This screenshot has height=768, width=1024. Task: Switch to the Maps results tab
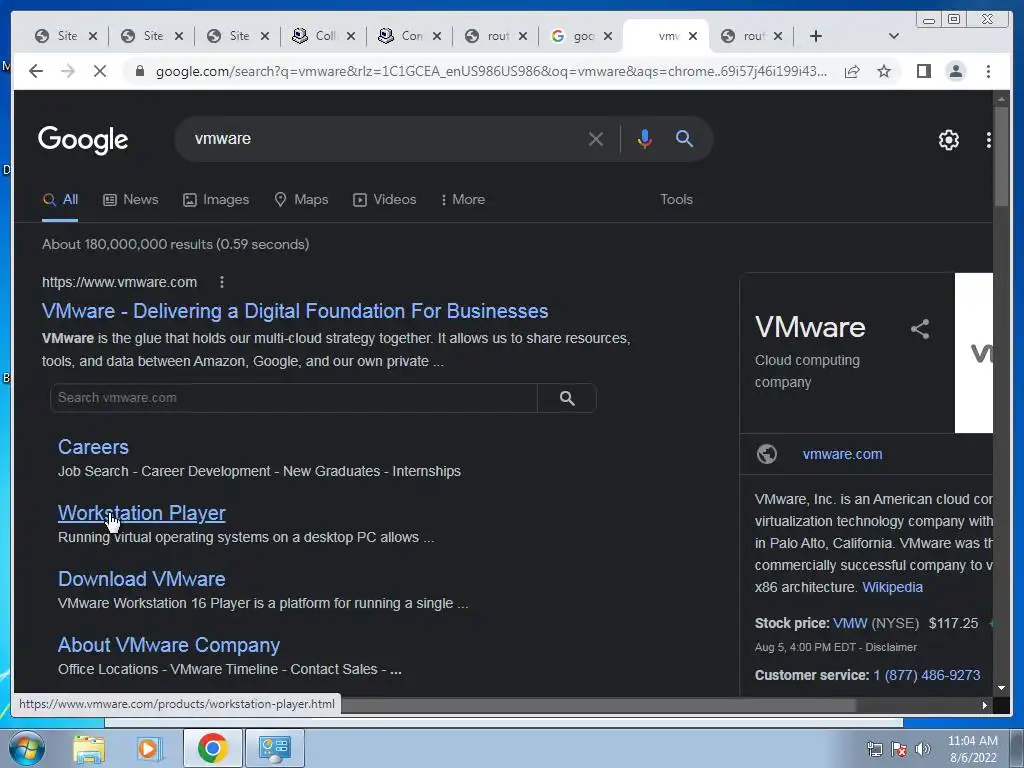pos(301,199)
